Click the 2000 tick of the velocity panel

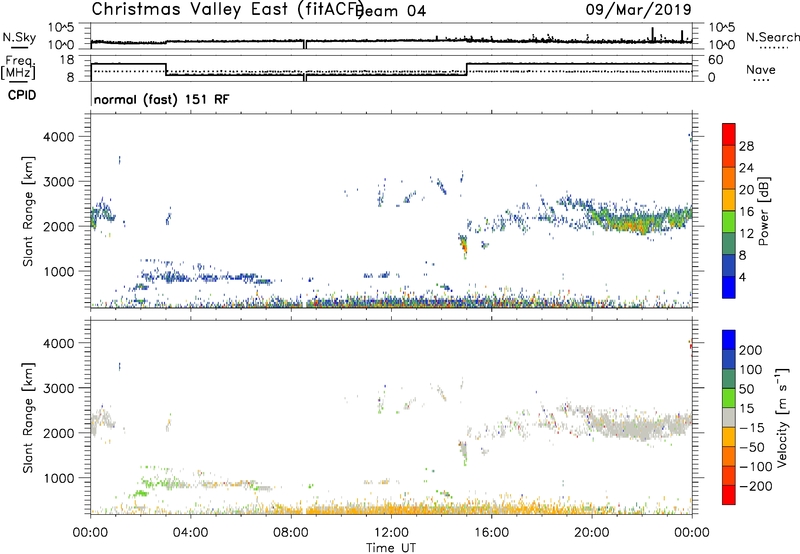click(x=58, y=433)
